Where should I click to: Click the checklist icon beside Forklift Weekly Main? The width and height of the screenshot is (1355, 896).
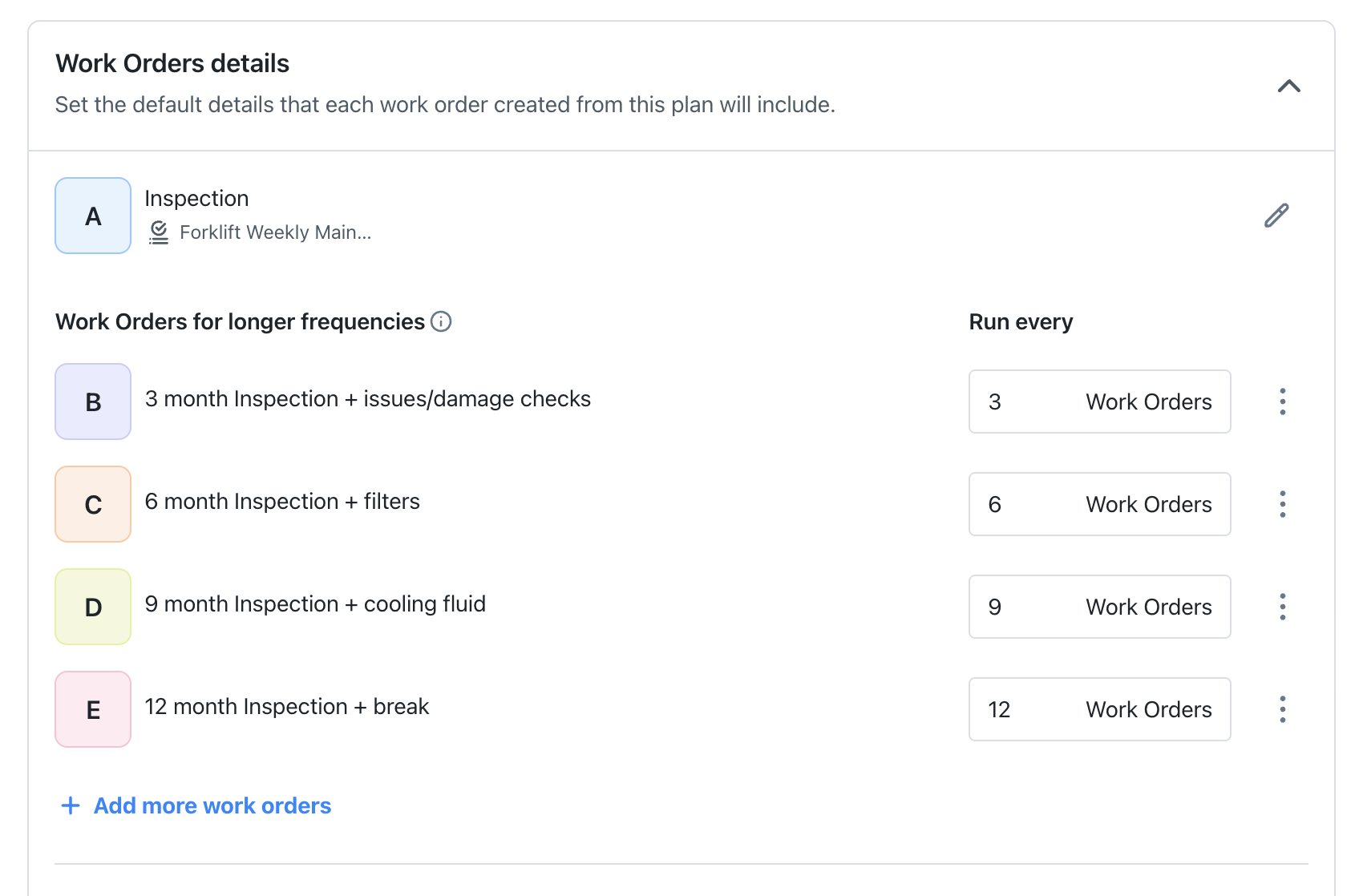(x=158, y=232)
